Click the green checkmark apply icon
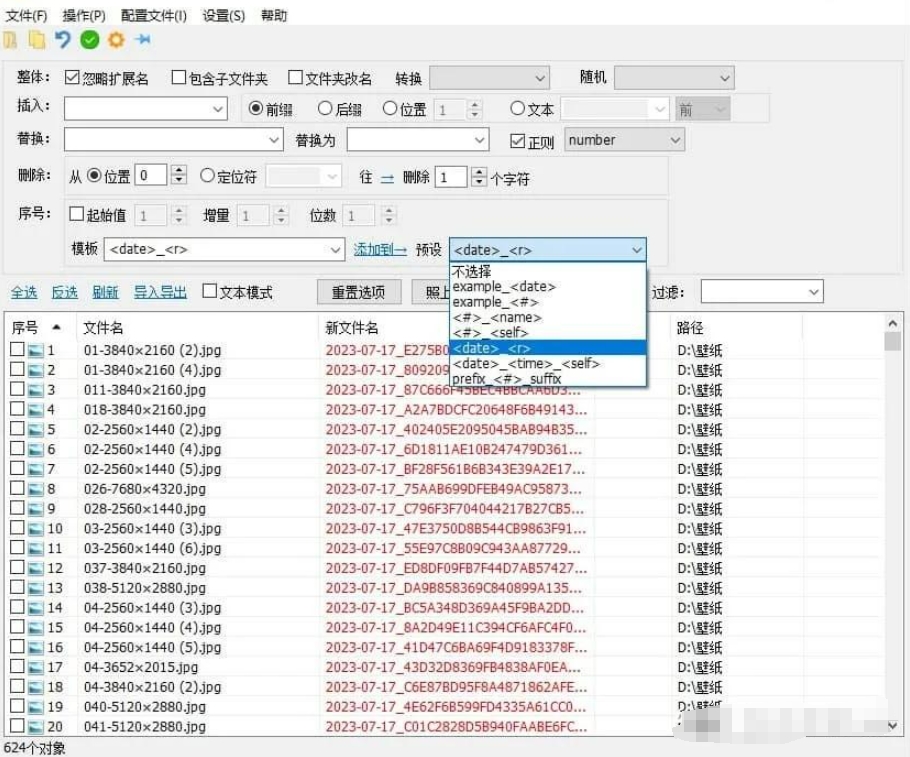This screenshot has height=757, width=910. [90, 40]
